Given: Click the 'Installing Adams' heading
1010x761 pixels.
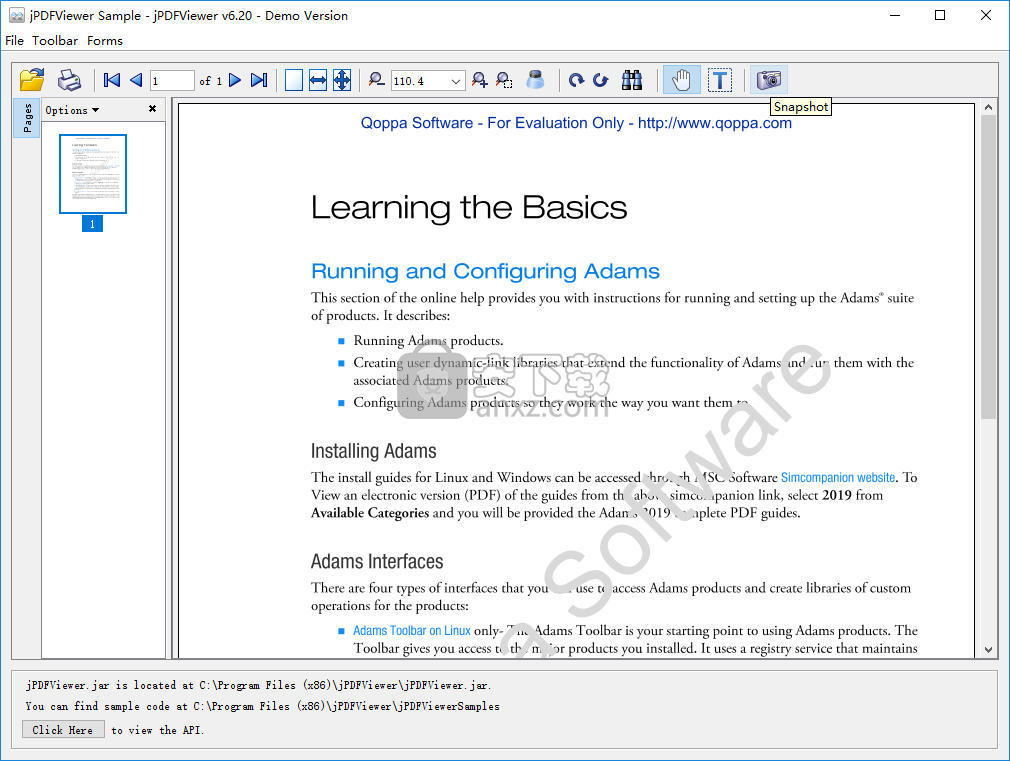Looking at the screenshot, I should [x=374, y=451].
